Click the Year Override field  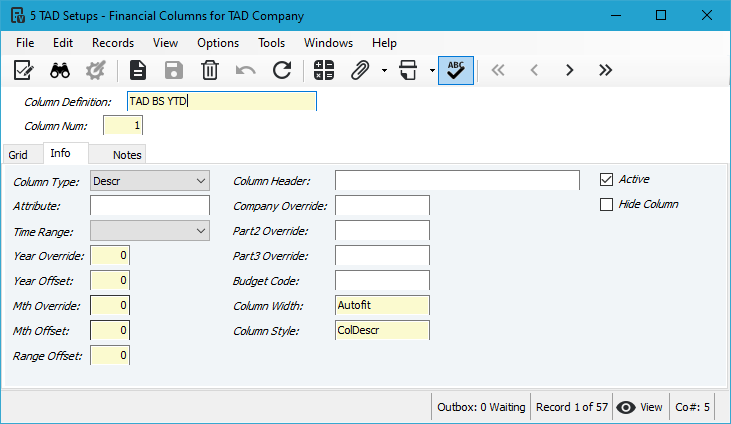coord(110,256)
